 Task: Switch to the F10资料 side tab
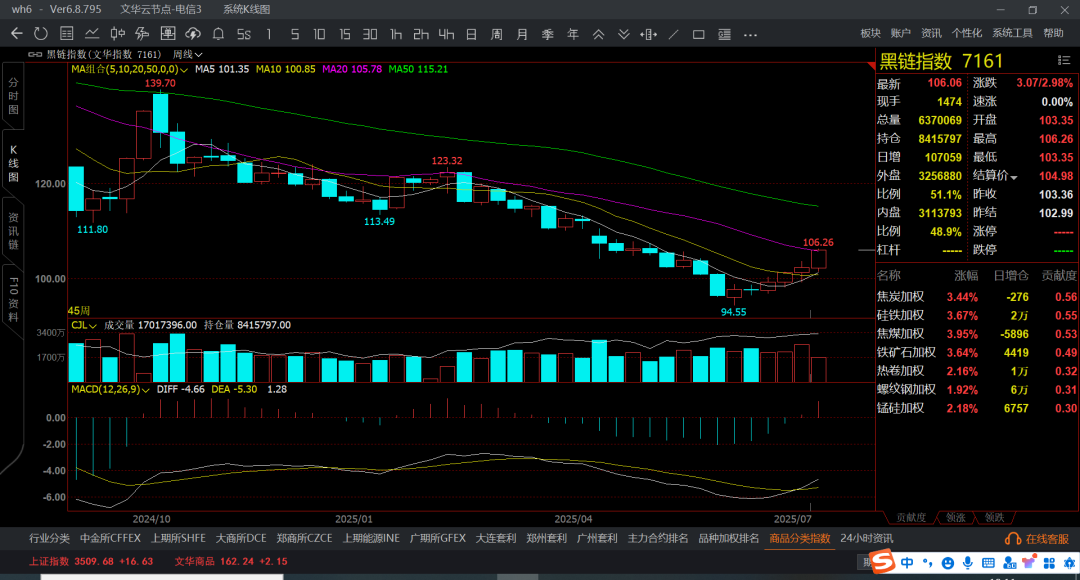coord(13,300)
